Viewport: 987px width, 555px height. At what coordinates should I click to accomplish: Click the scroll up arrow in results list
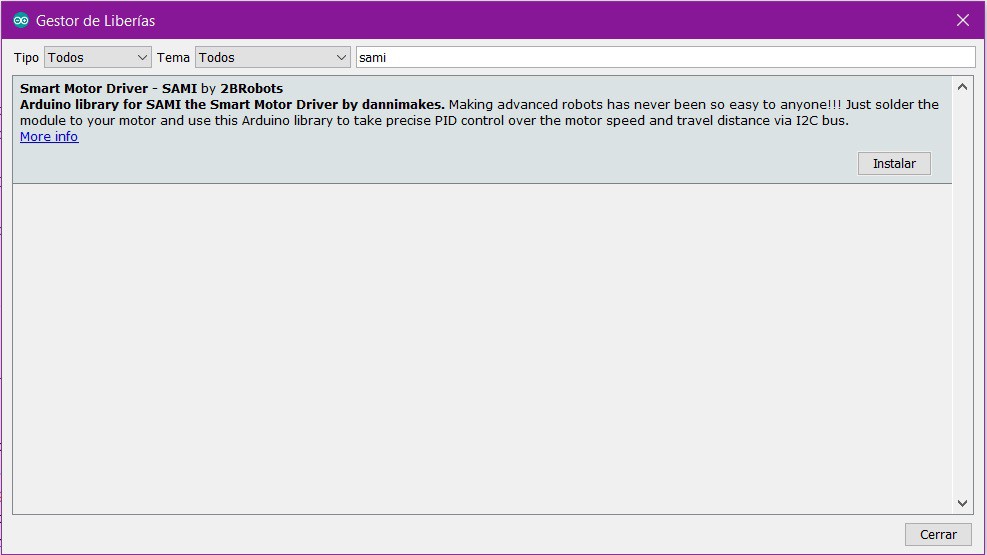click(x=962, y=87)
